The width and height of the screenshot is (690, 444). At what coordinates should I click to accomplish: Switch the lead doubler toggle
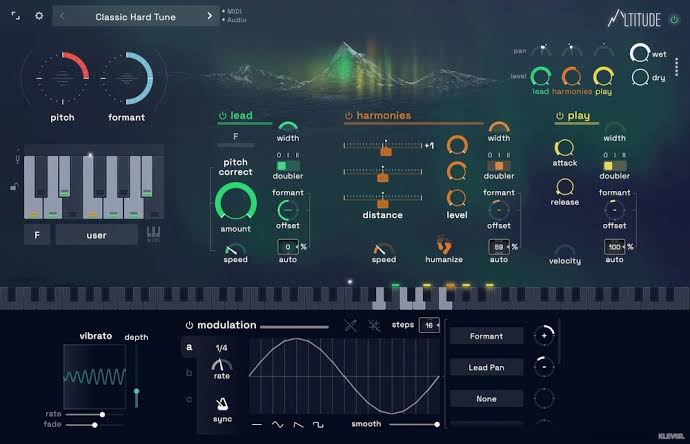(288, 166)
